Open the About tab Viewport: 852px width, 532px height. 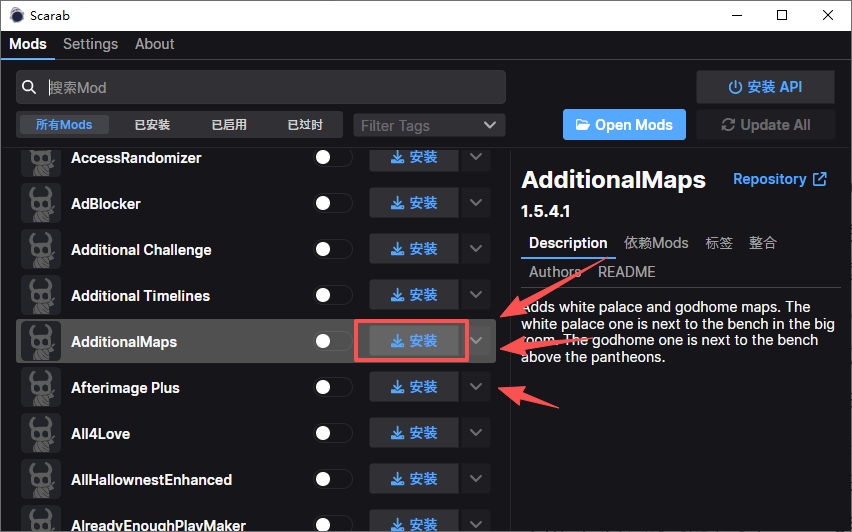click(x=154, y=44)
